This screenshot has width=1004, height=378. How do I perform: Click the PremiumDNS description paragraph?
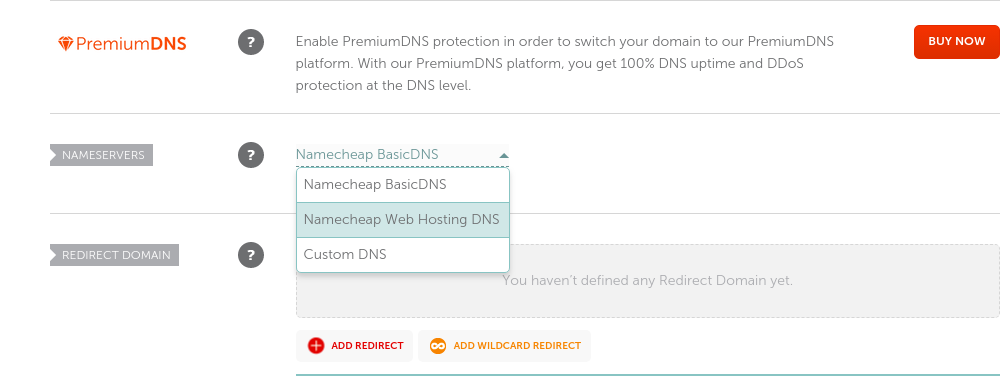pos(565,63)
